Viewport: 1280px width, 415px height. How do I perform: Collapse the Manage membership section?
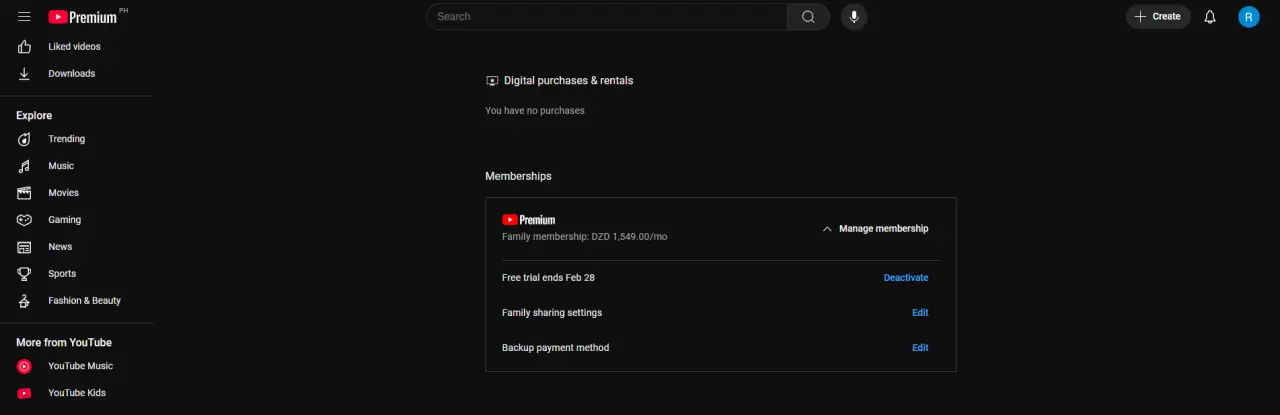click(875, 229)
